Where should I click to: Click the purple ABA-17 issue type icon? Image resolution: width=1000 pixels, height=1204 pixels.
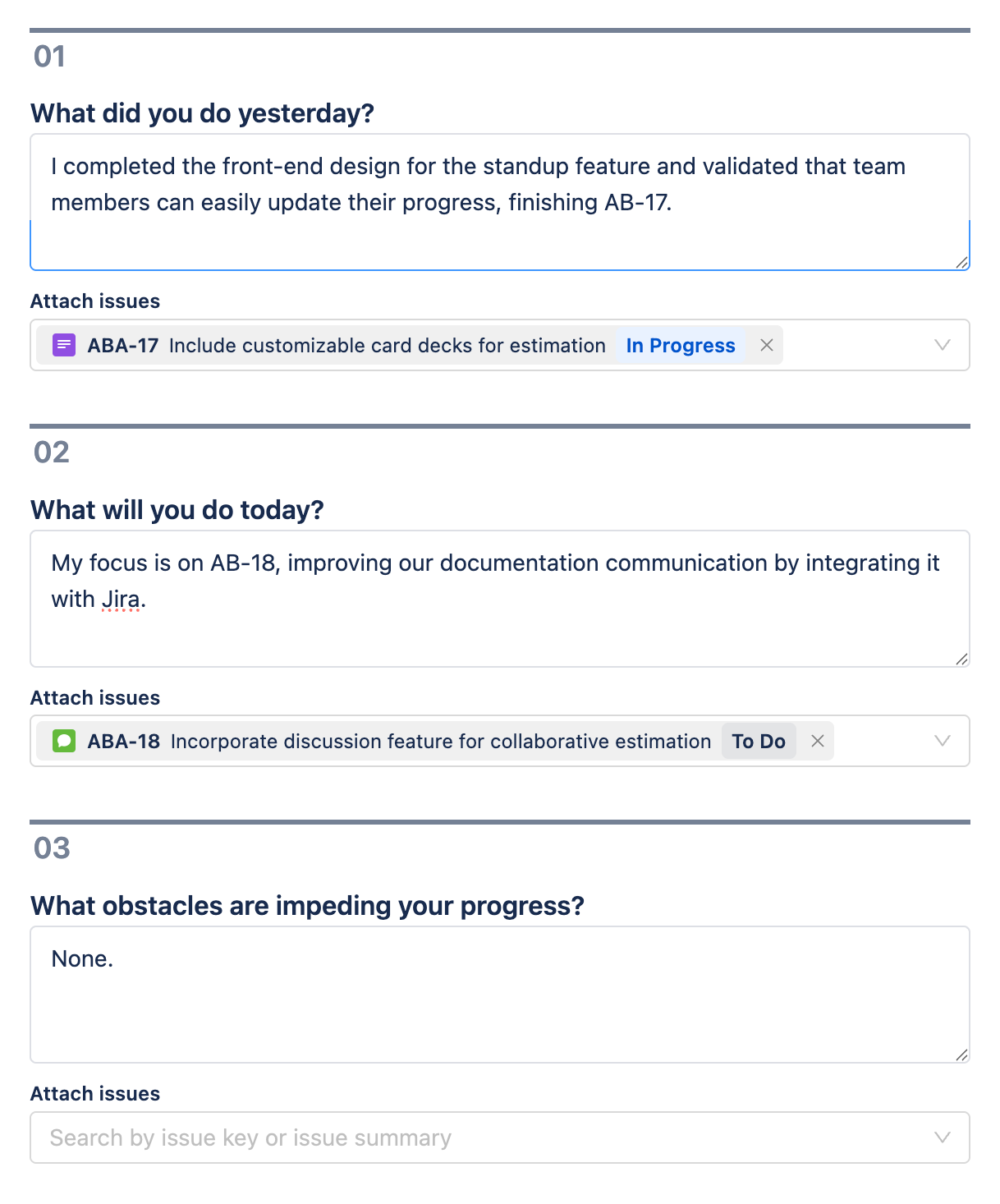coord(64,345)
